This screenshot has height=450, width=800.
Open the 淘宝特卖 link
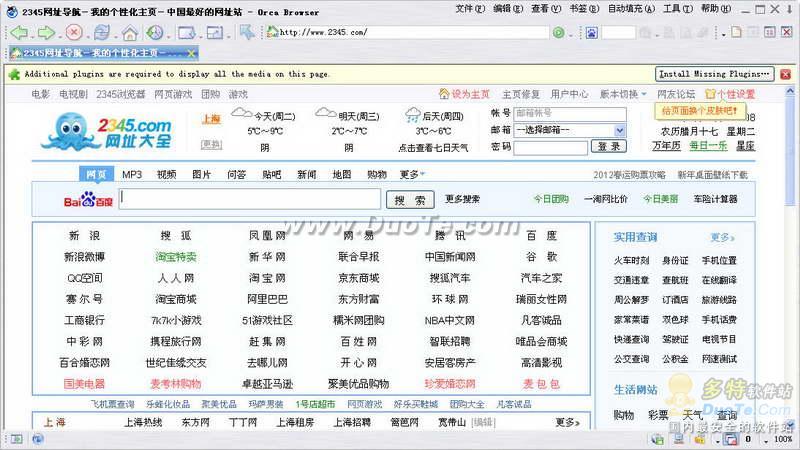coord(176,257)
